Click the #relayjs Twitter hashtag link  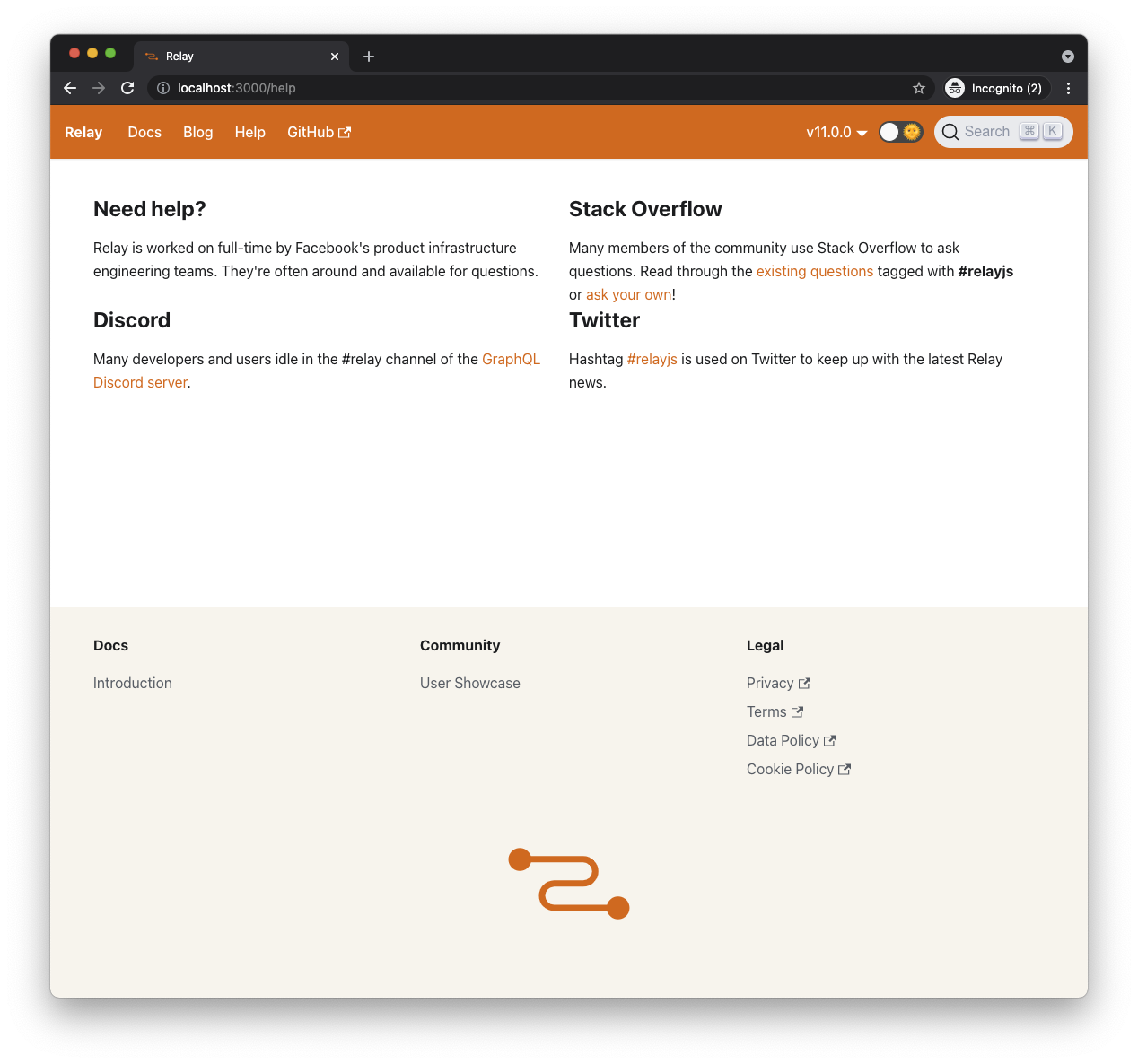click(x=652, y=359)
